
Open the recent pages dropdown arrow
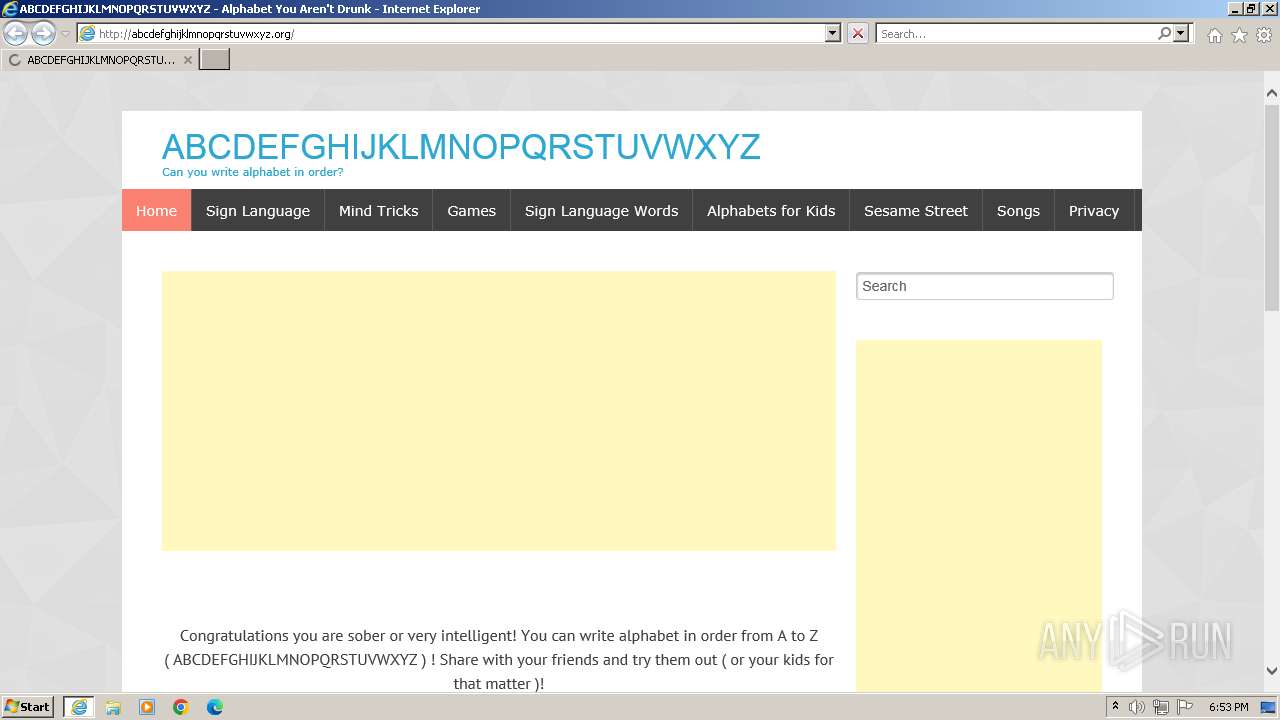[65, 33]
